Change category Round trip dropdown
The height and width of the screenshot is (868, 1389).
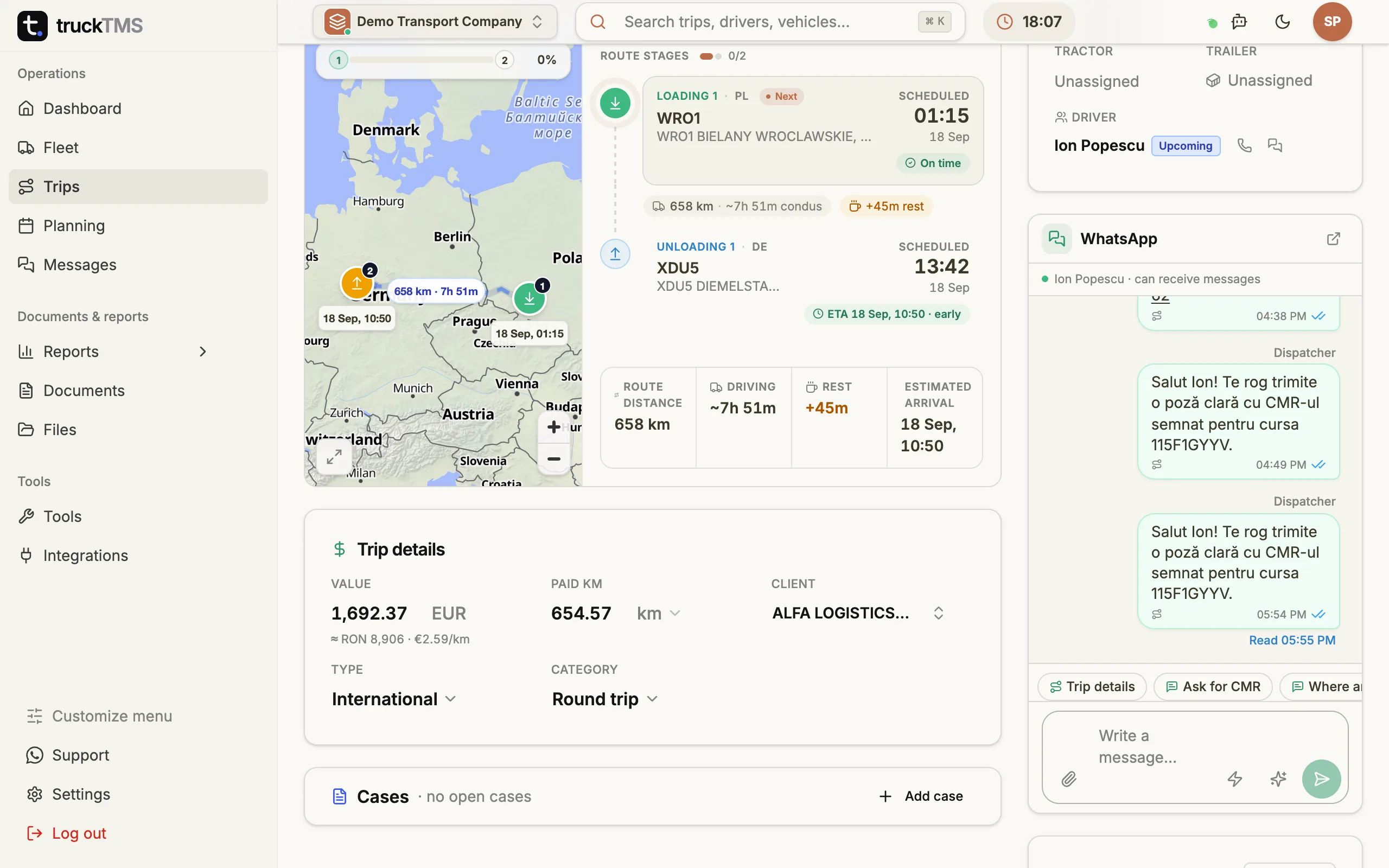point(604,699)
